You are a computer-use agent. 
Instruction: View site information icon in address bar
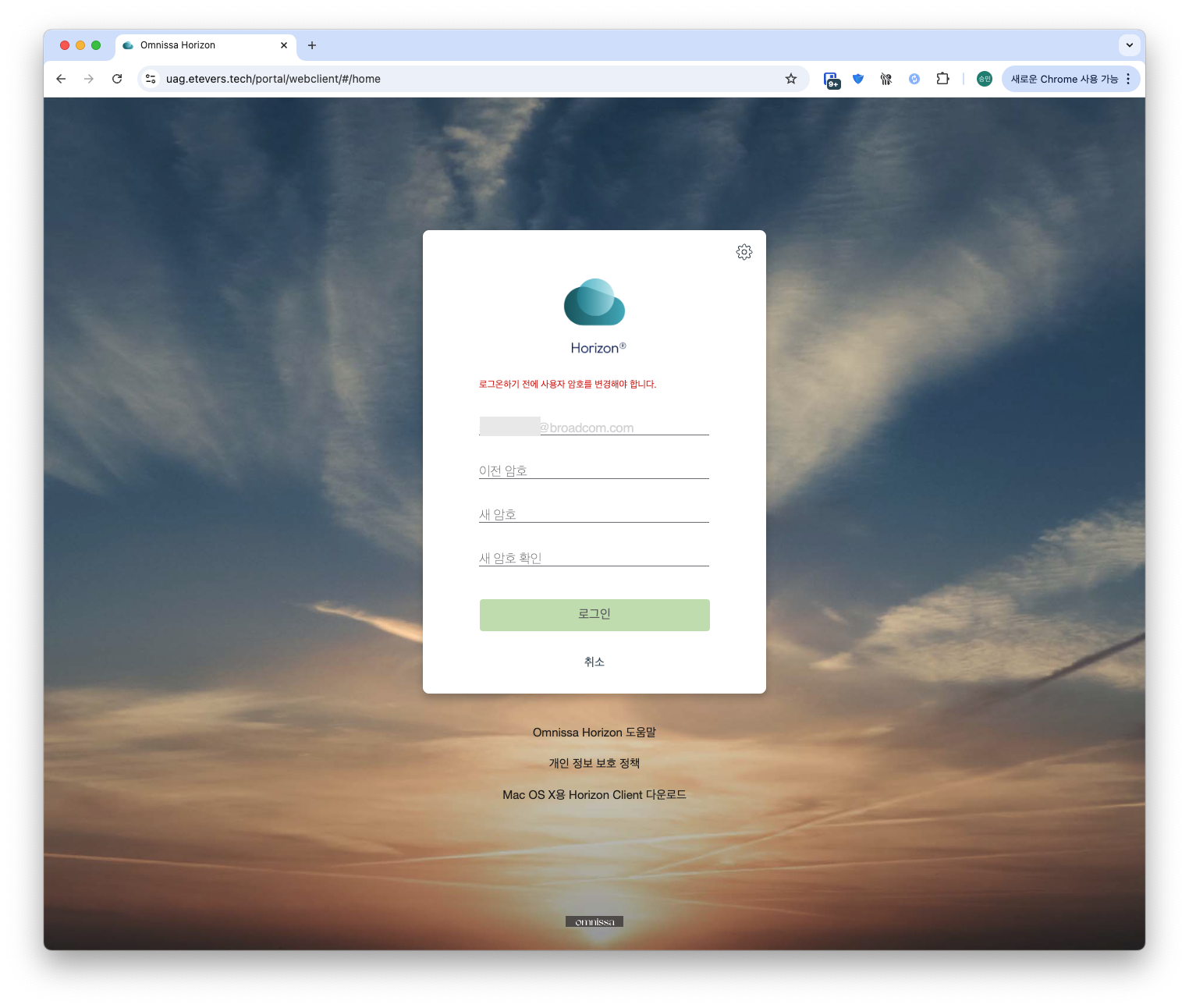[x=151, y=79]
